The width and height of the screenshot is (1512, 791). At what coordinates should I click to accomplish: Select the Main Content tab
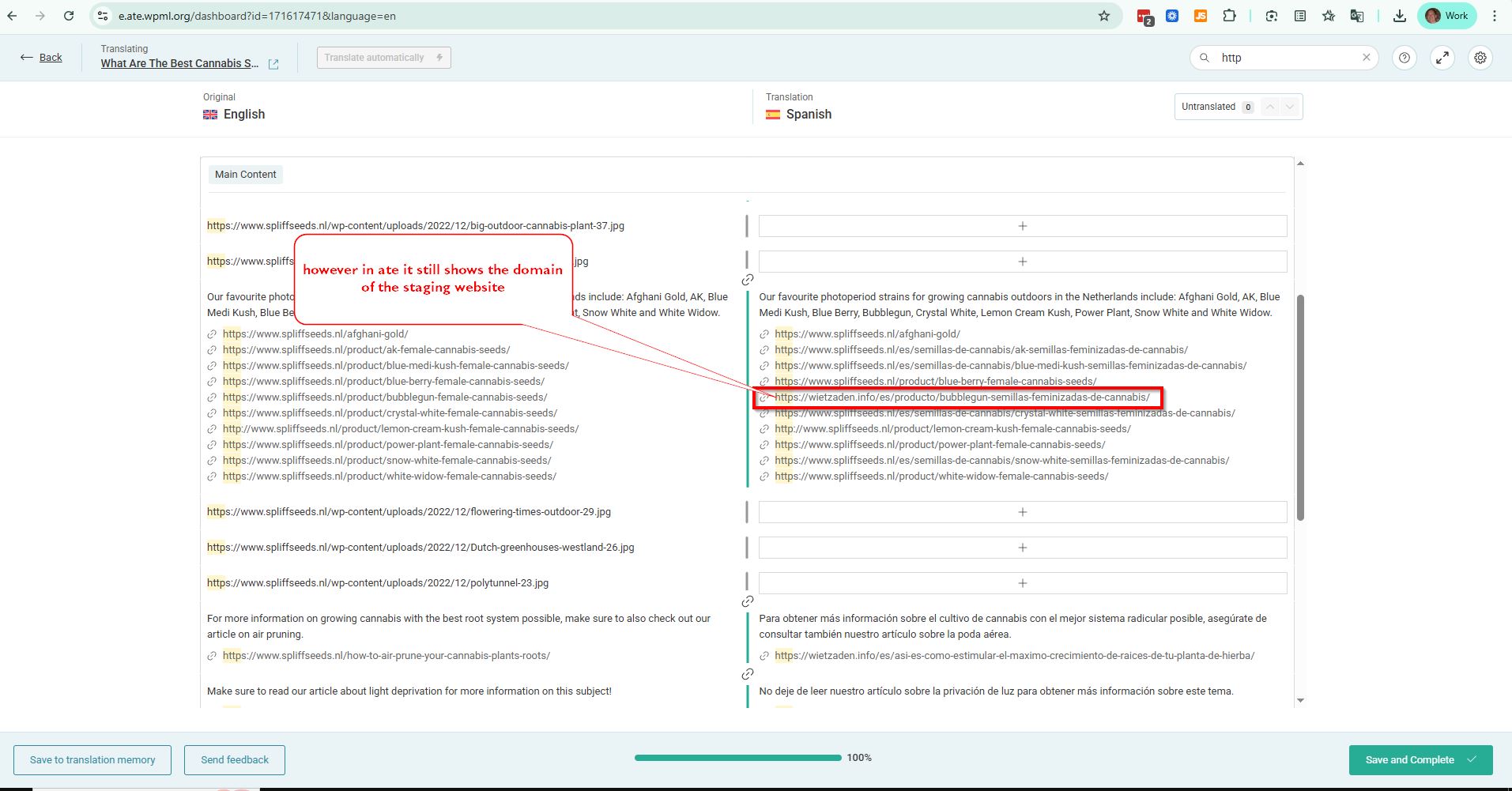click(x=246, y=175)
